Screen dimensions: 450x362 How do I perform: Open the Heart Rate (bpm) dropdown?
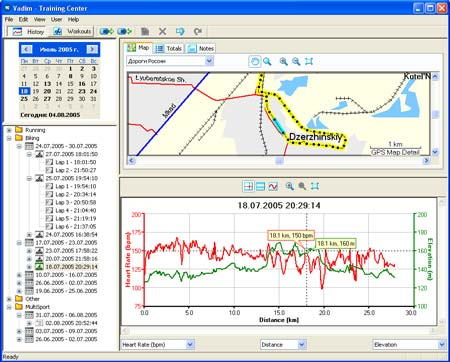pos(190,344)
